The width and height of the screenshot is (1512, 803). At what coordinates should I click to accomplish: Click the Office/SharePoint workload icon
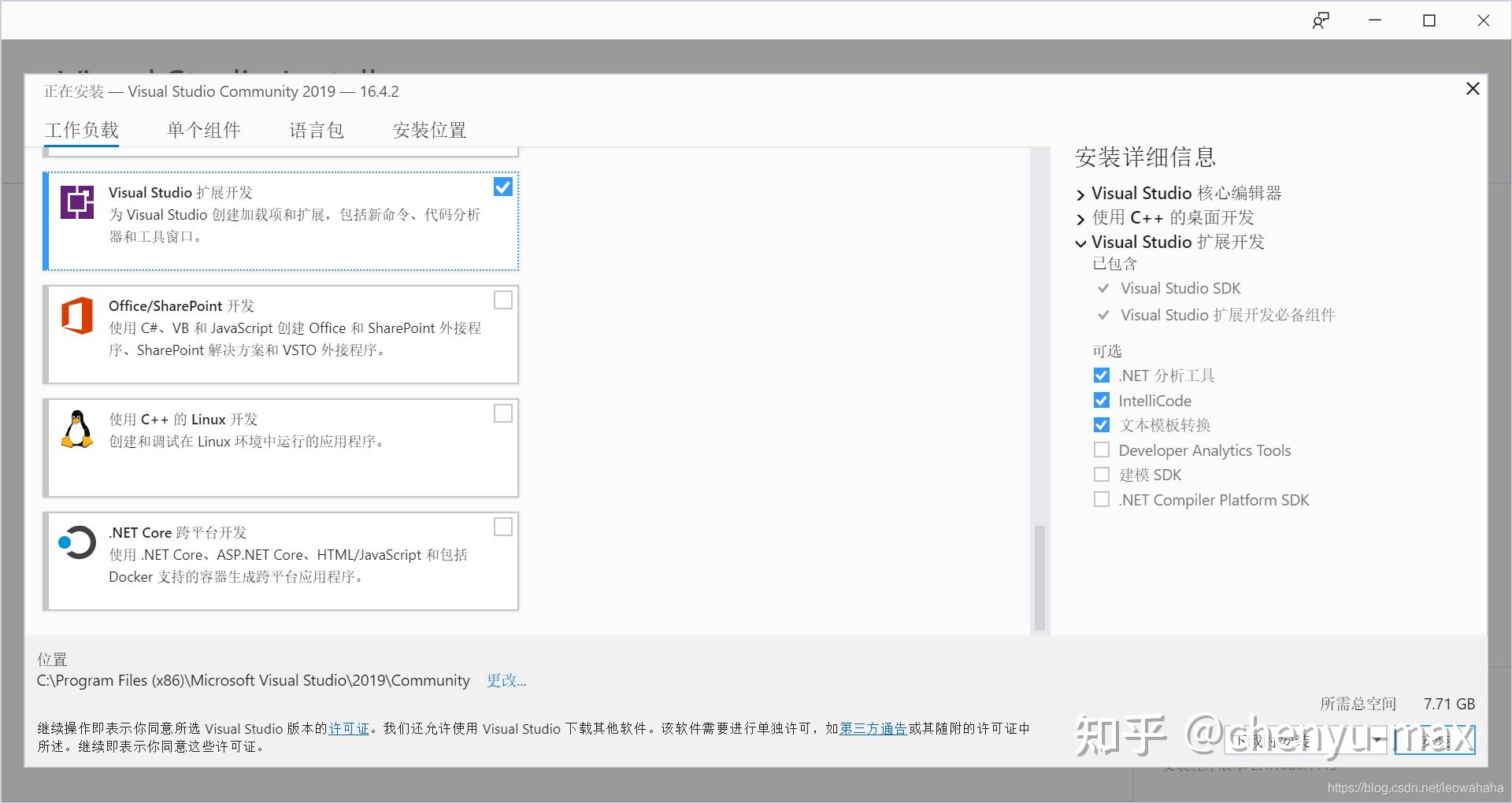pyautogui.click(x=77, y=316)
